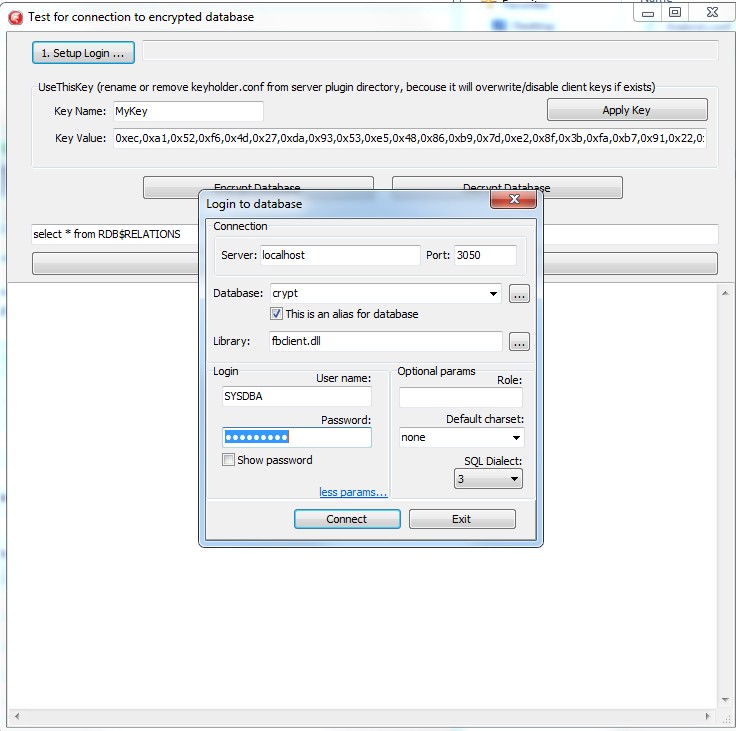This screenshot has width=736, height=731.
Task: Click the 'less params...' link
Action: pyautogui.click(x=353, y=492)
